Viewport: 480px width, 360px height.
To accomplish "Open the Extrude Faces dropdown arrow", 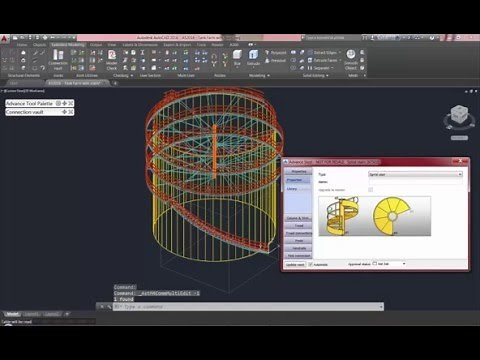I will click(x=340, y=60).
